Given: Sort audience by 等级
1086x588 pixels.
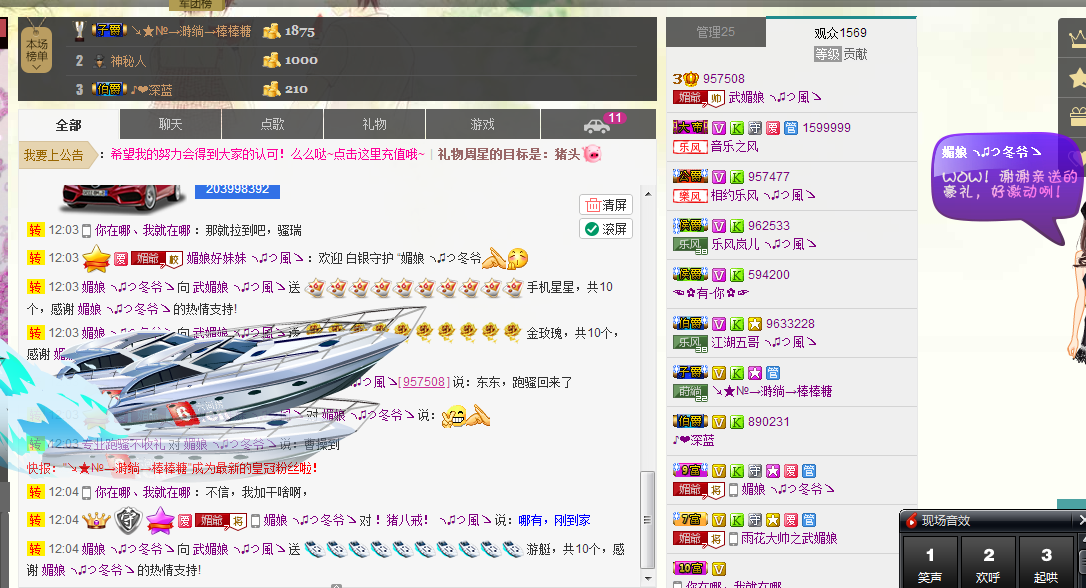Looking at the screenshot, I should pyautogui.click(x=827, y=54).
